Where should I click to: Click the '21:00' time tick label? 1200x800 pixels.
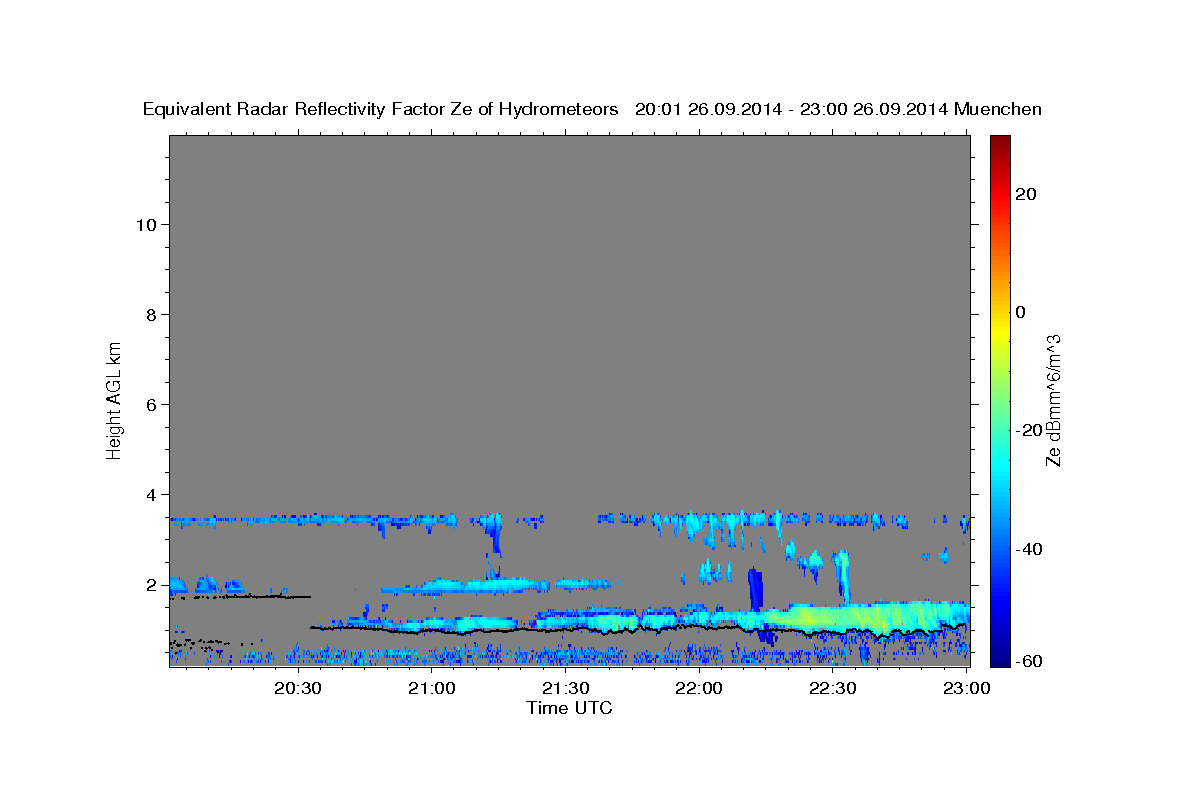432,688
